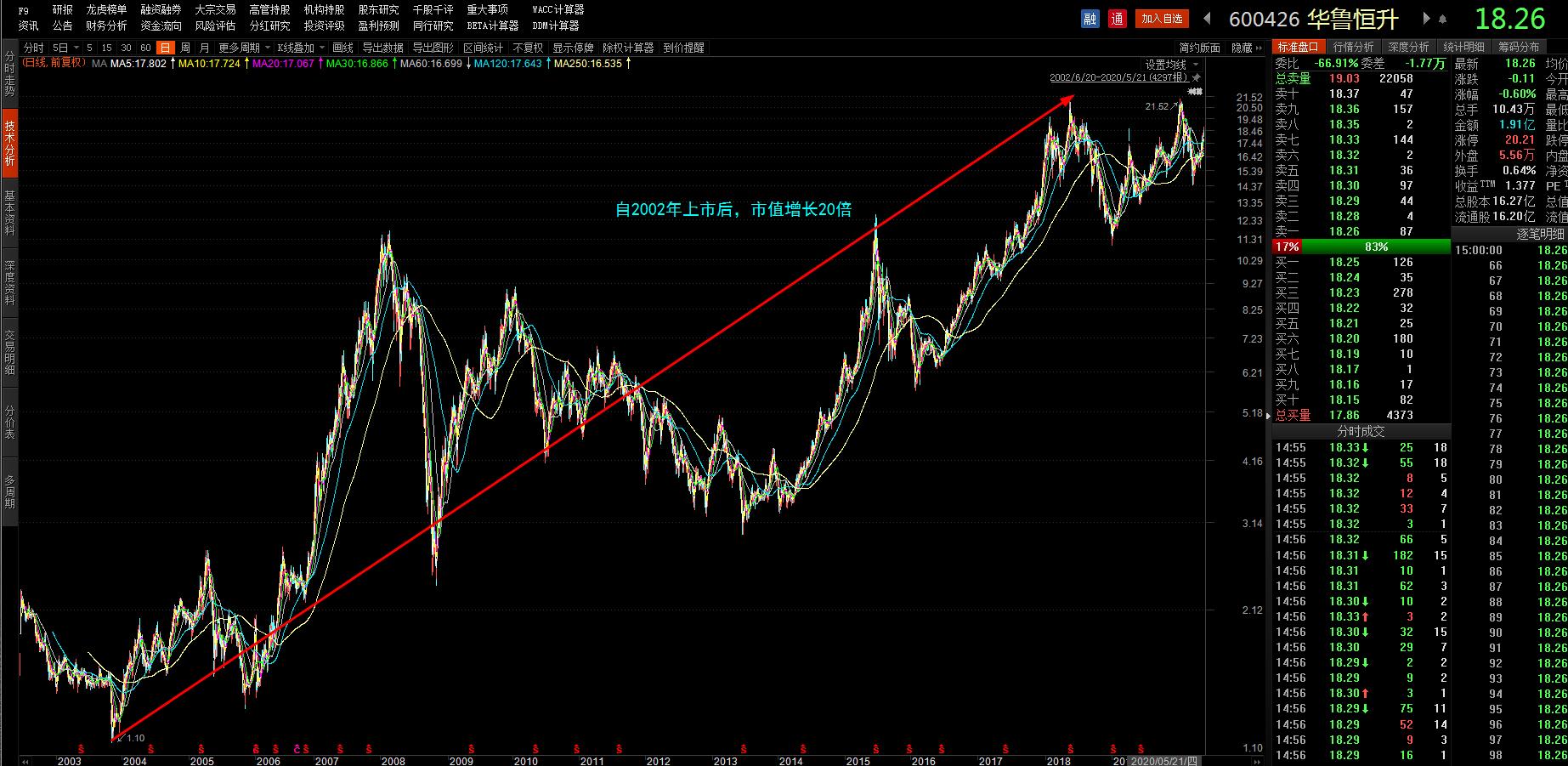Switch to 月 monthly period
This screenshot has width=1568, height=766.
coord(204,48)
